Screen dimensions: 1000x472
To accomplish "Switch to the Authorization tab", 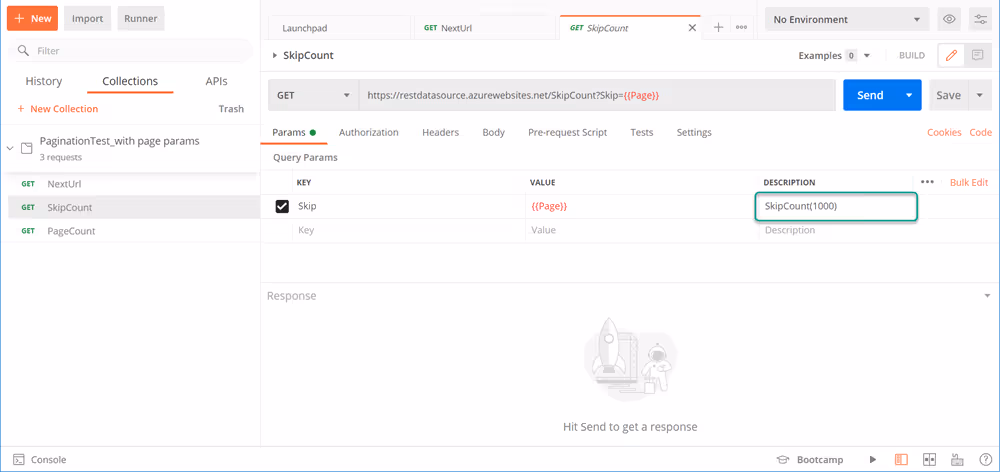I will tap(368, 132).
